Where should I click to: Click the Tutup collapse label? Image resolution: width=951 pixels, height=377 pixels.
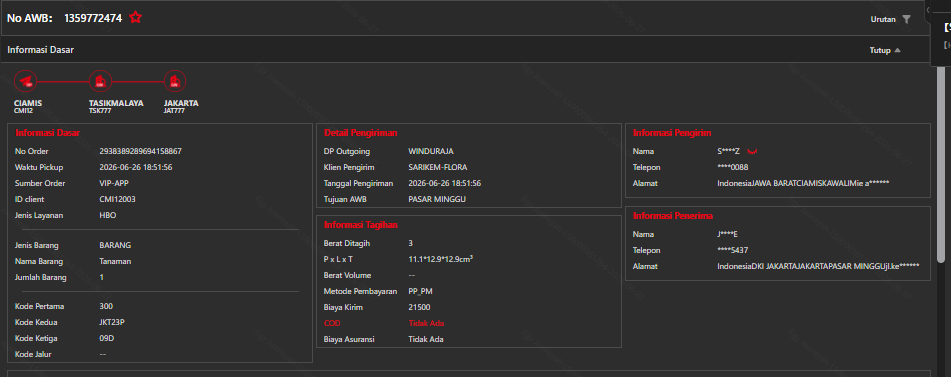pos(880,50)
